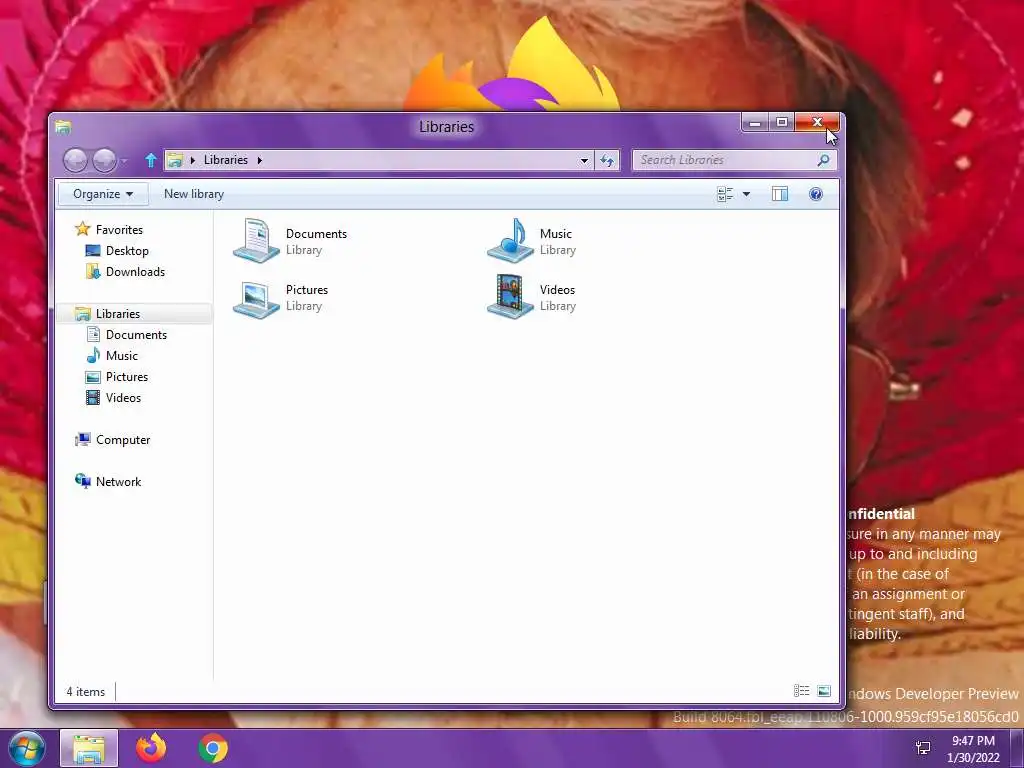Open More view options dropdown arrow

coord(746,194)
